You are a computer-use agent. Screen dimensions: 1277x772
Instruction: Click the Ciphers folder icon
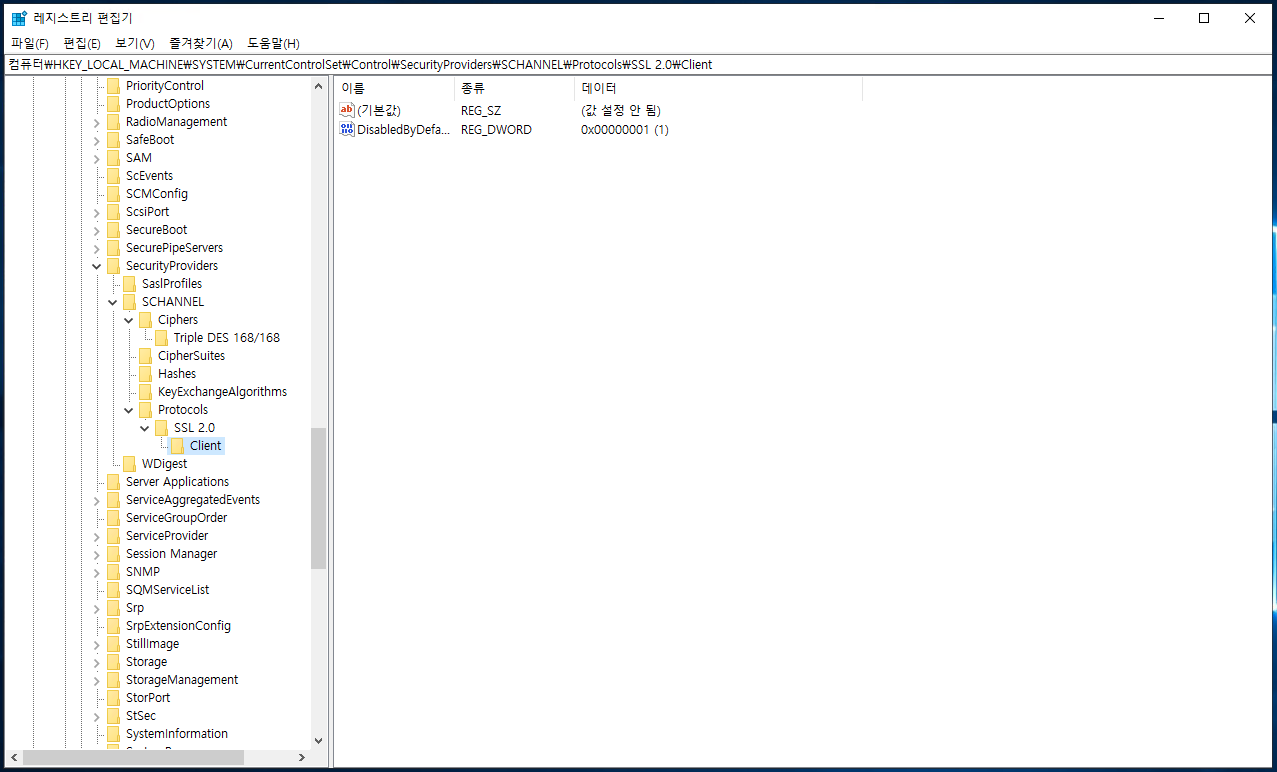tap(145, 320)
